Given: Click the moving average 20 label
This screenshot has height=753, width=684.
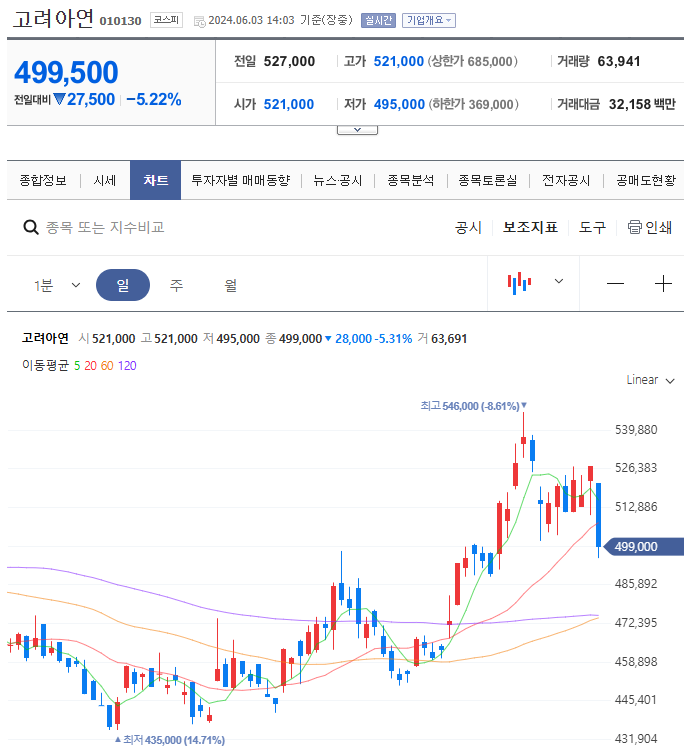Looking at the screenshot, I should point(90,366).
